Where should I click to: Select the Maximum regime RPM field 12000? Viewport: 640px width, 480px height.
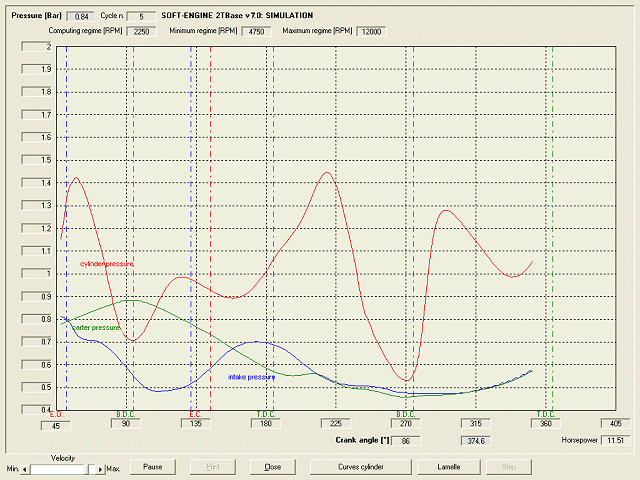coord(371,31)
